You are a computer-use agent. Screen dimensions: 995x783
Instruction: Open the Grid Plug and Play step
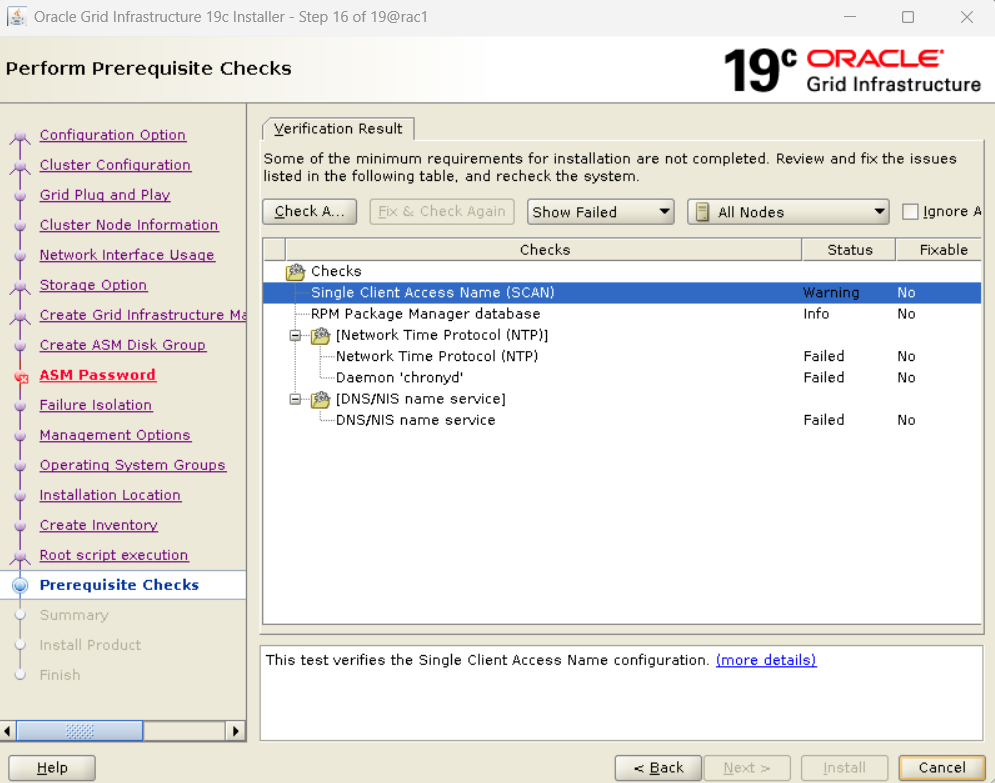105,195
